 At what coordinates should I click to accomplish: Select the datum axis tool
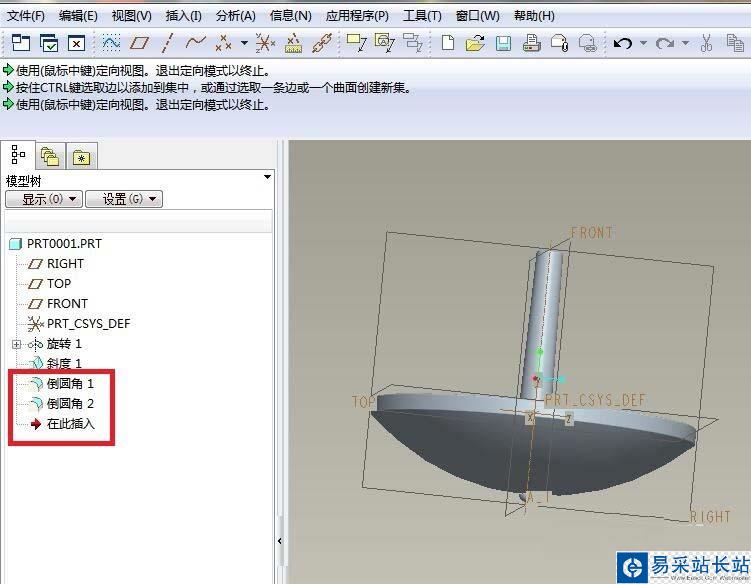167,43
